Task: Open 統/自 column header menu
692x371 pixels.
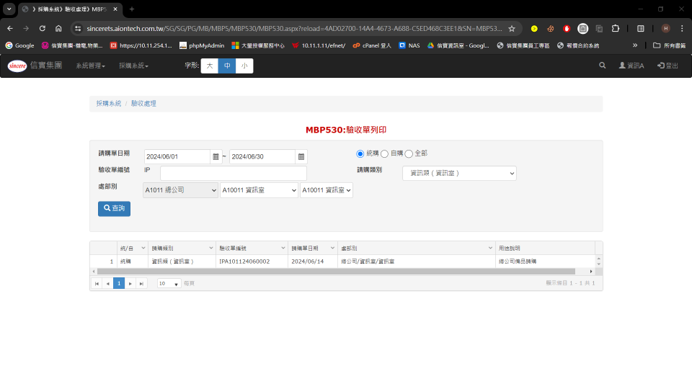Action: [x=143, y=248]
